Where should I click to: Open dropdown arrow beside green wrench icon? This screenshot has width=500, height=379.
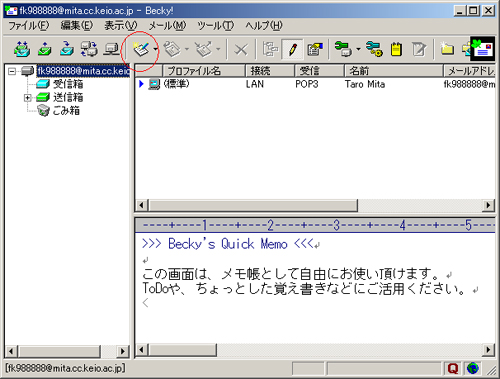point(358,50)
